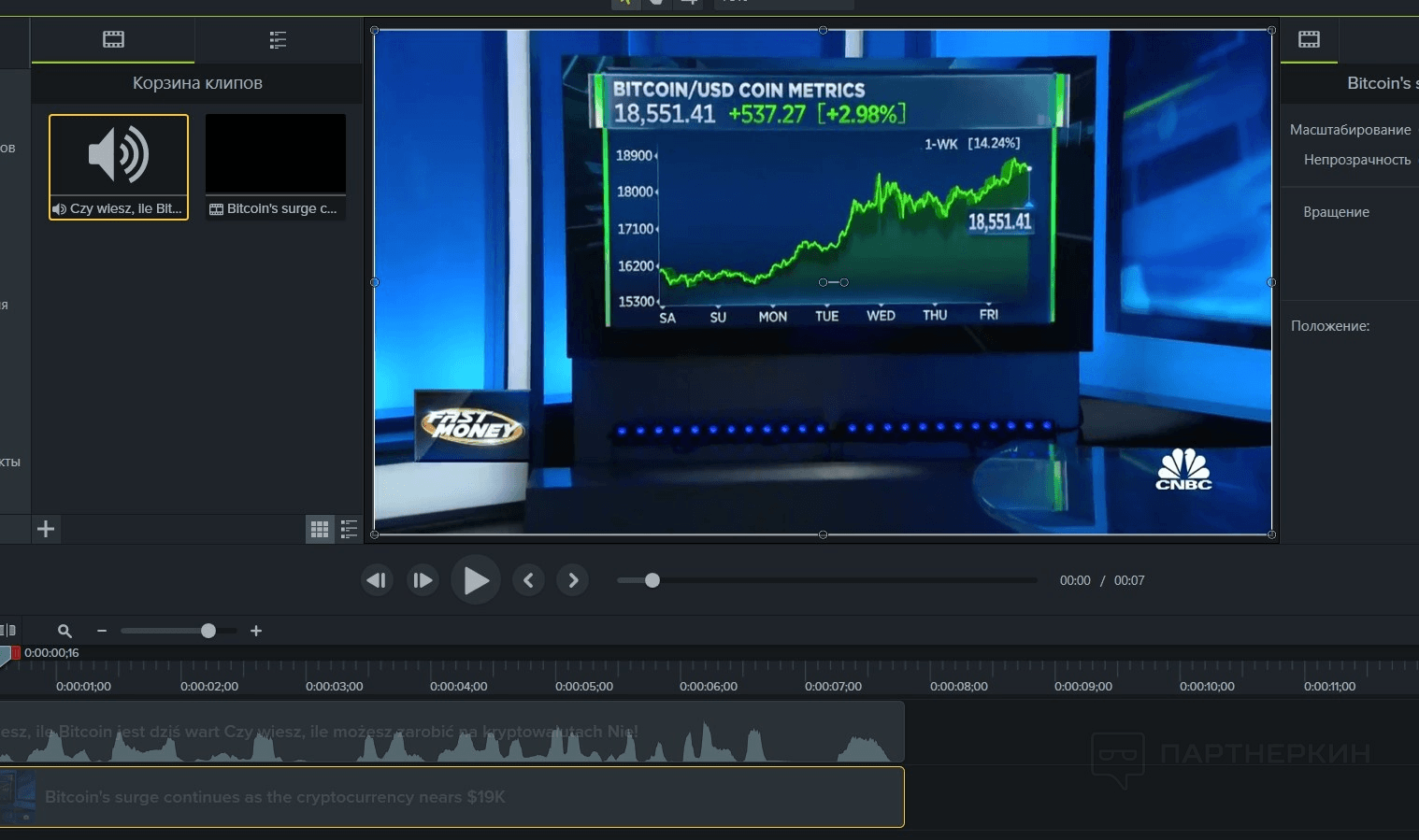Click the red playhead out-point handle
Image resolution: width=1419 pixels, height=840 pixels.
(16, 653)
